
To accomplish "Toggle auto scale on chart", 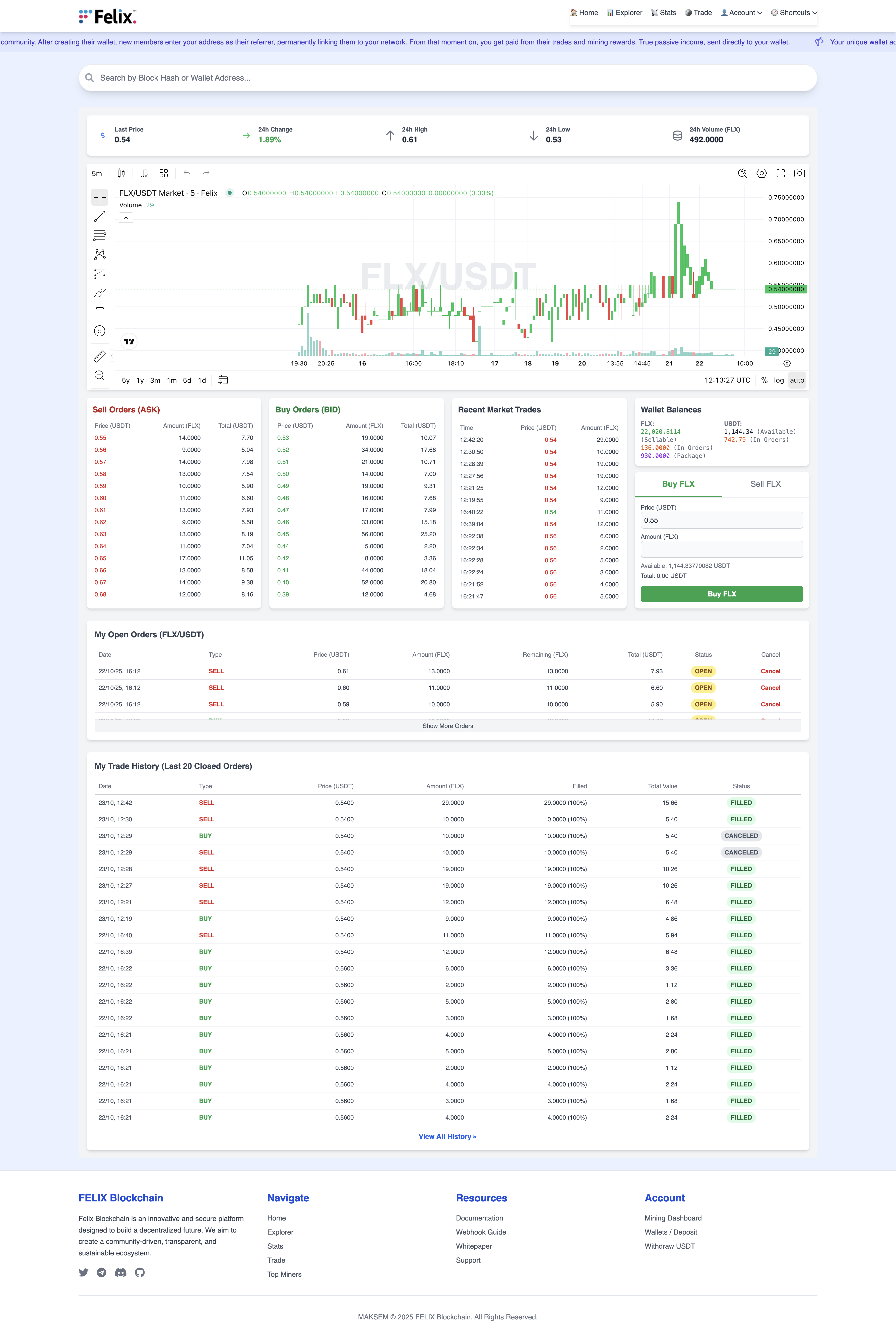I will pos(797,380).
